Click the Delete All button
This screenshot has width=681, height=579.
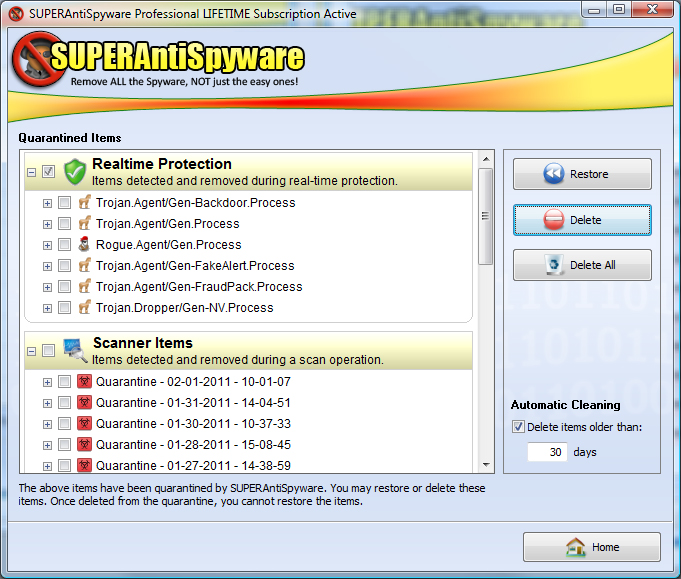click(x=582, y=265)
